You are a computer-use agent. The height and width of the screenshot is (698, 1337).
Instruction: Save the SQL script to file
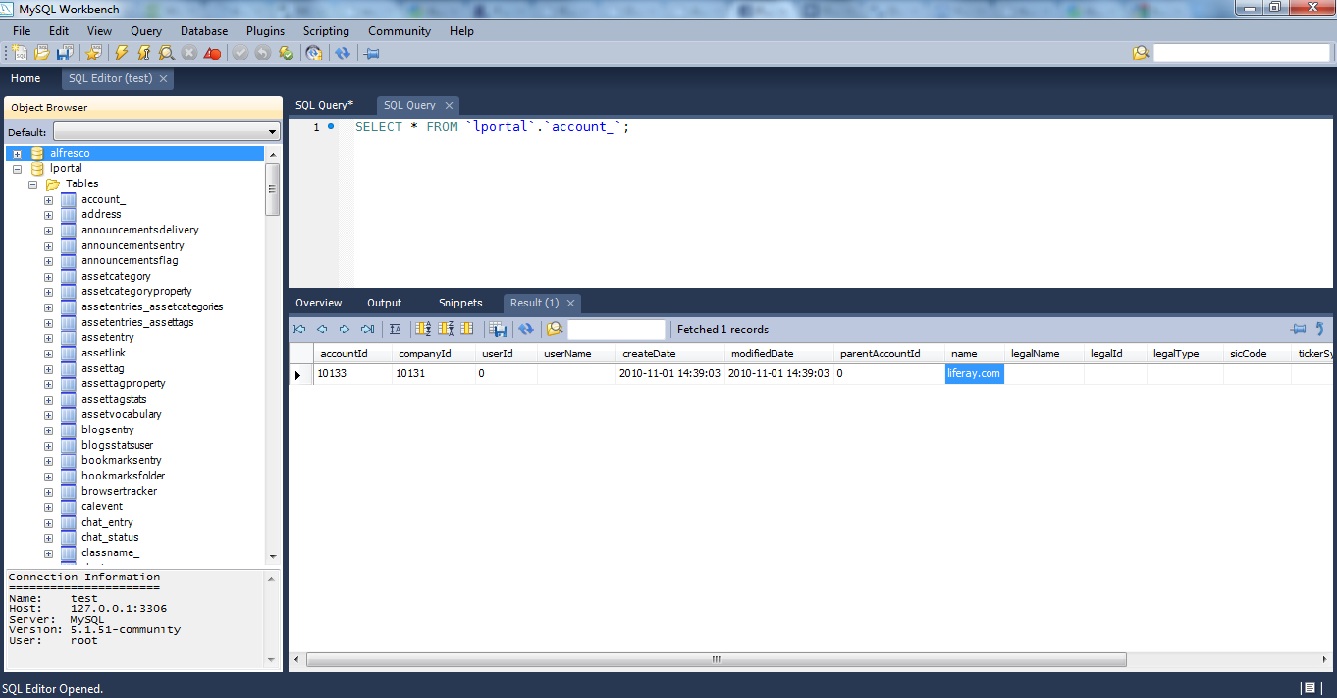pos(65,53)
